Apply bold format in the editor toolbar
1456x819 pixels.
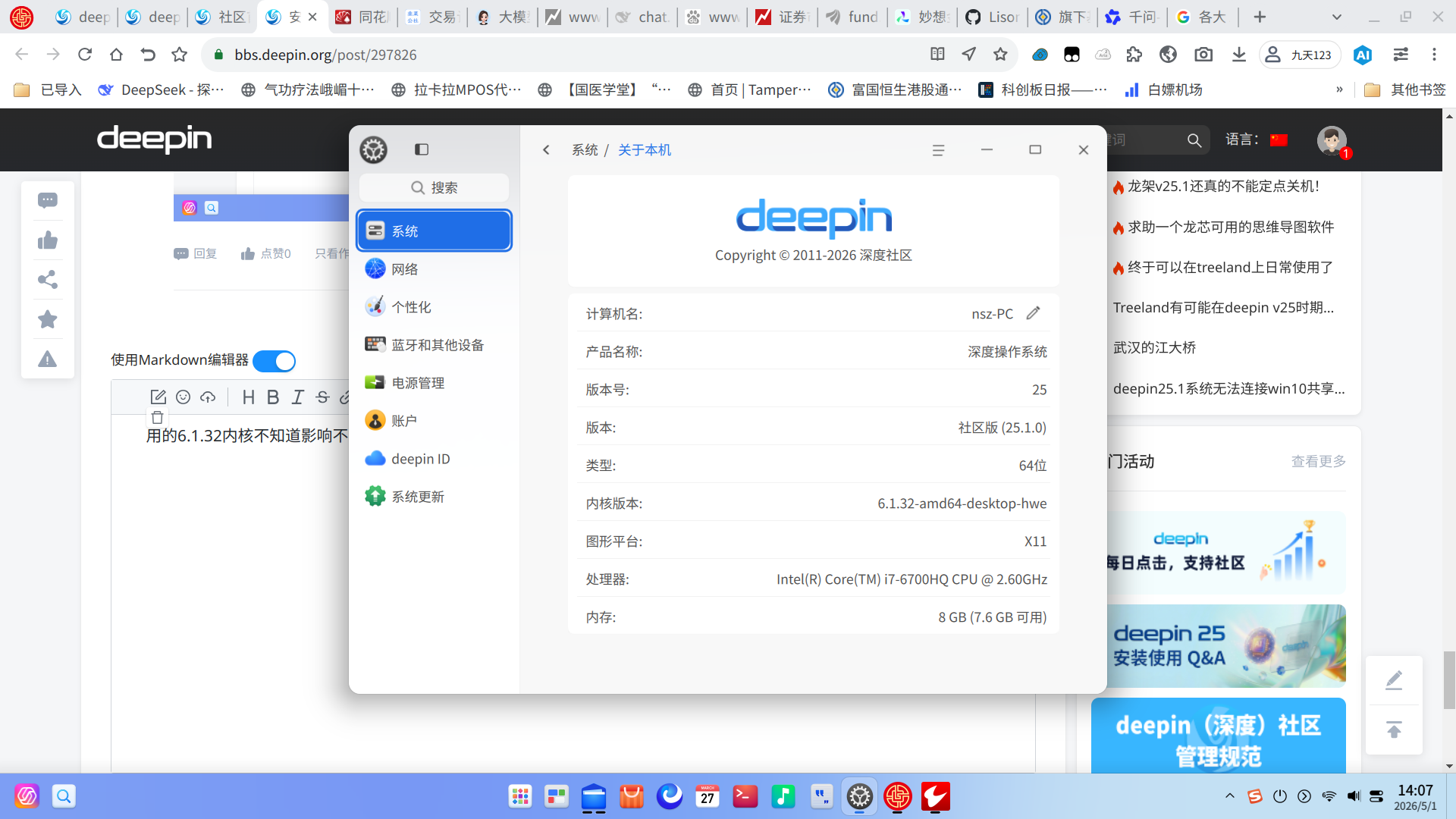click(273, 397)
